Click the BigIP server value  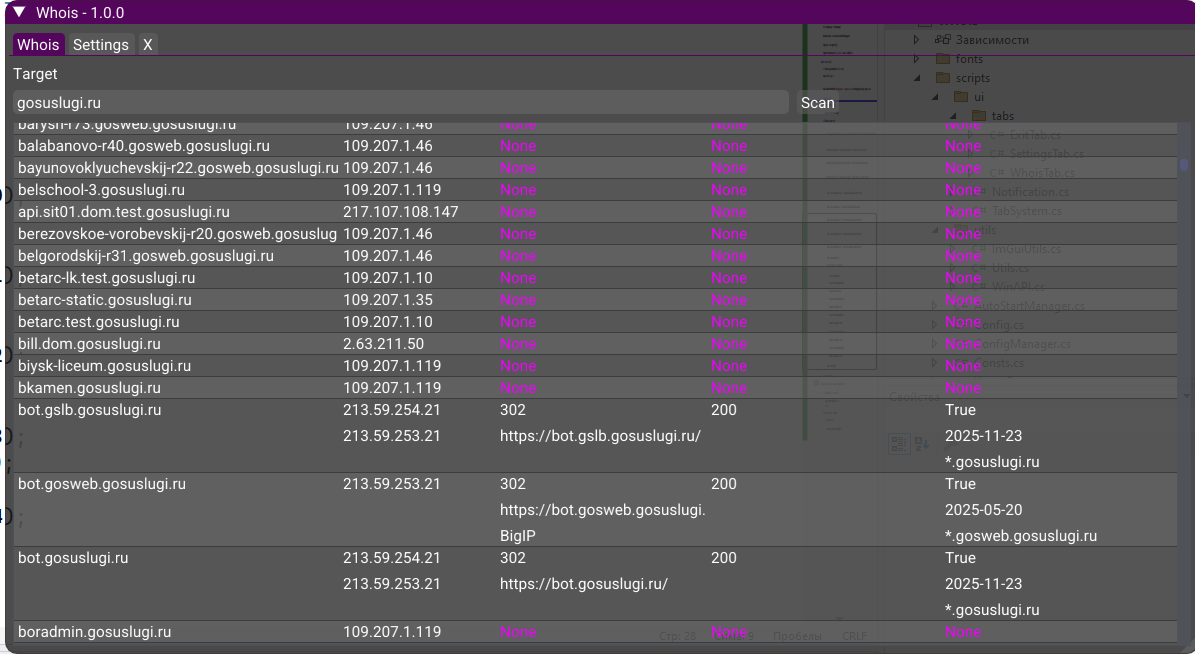[x=518, y=536]
